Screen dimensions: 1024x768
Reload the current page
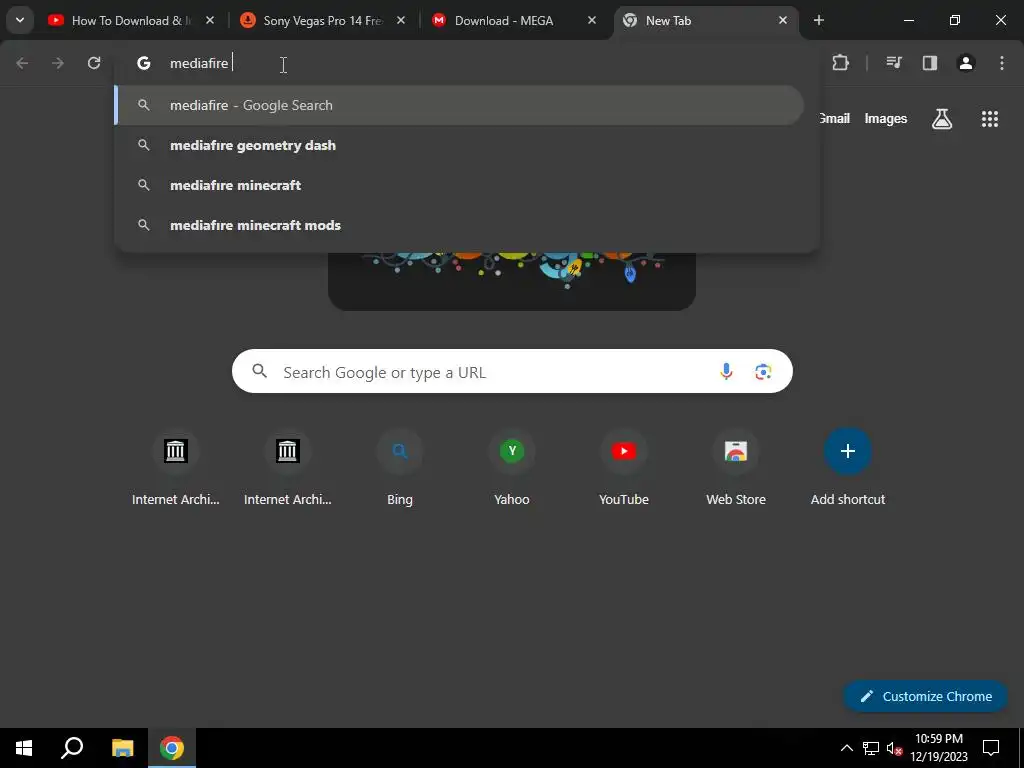[94, 63]
